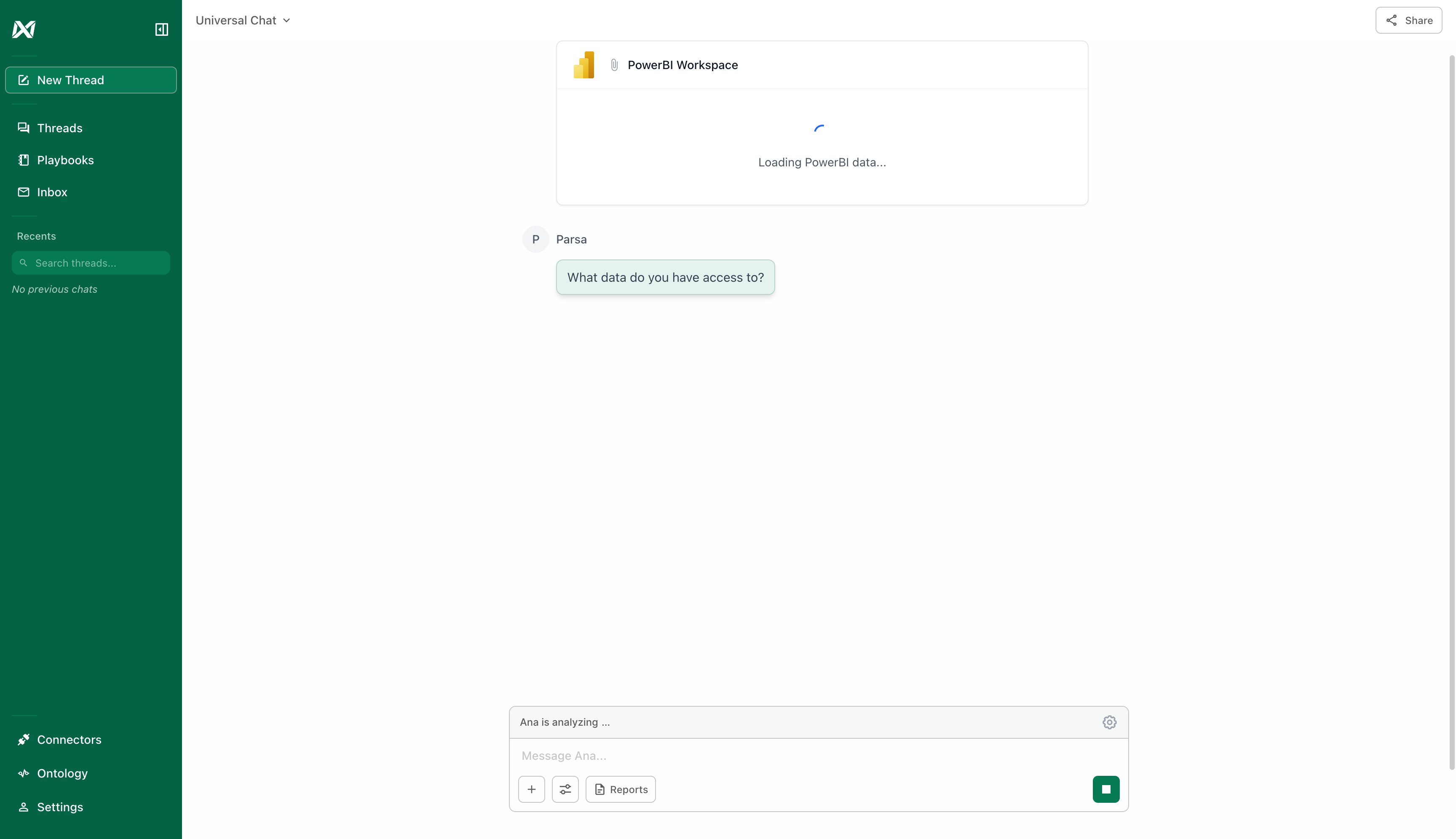
Task: Open Threads from the sidebar menu
Action: [59, 128]
